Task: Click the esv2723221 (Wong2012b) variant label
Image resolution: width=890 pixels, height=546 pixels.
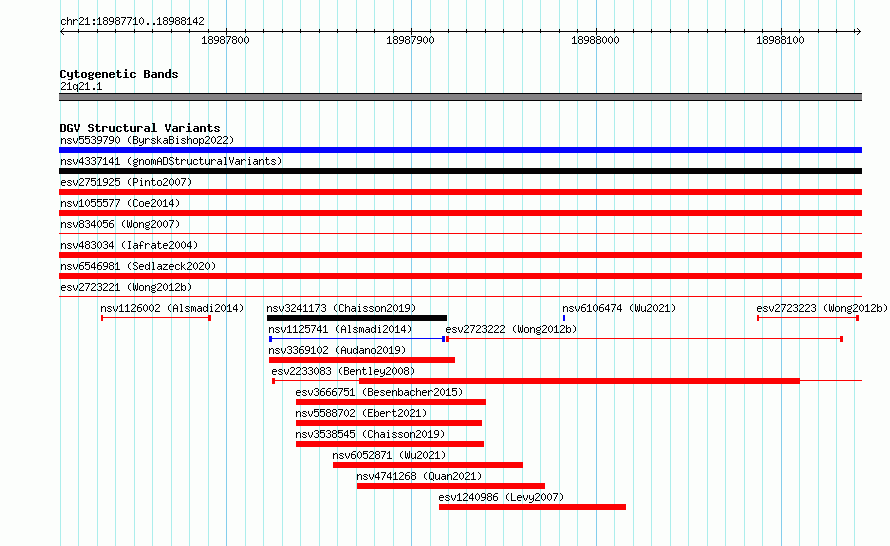Action: [x=126, y=287]
